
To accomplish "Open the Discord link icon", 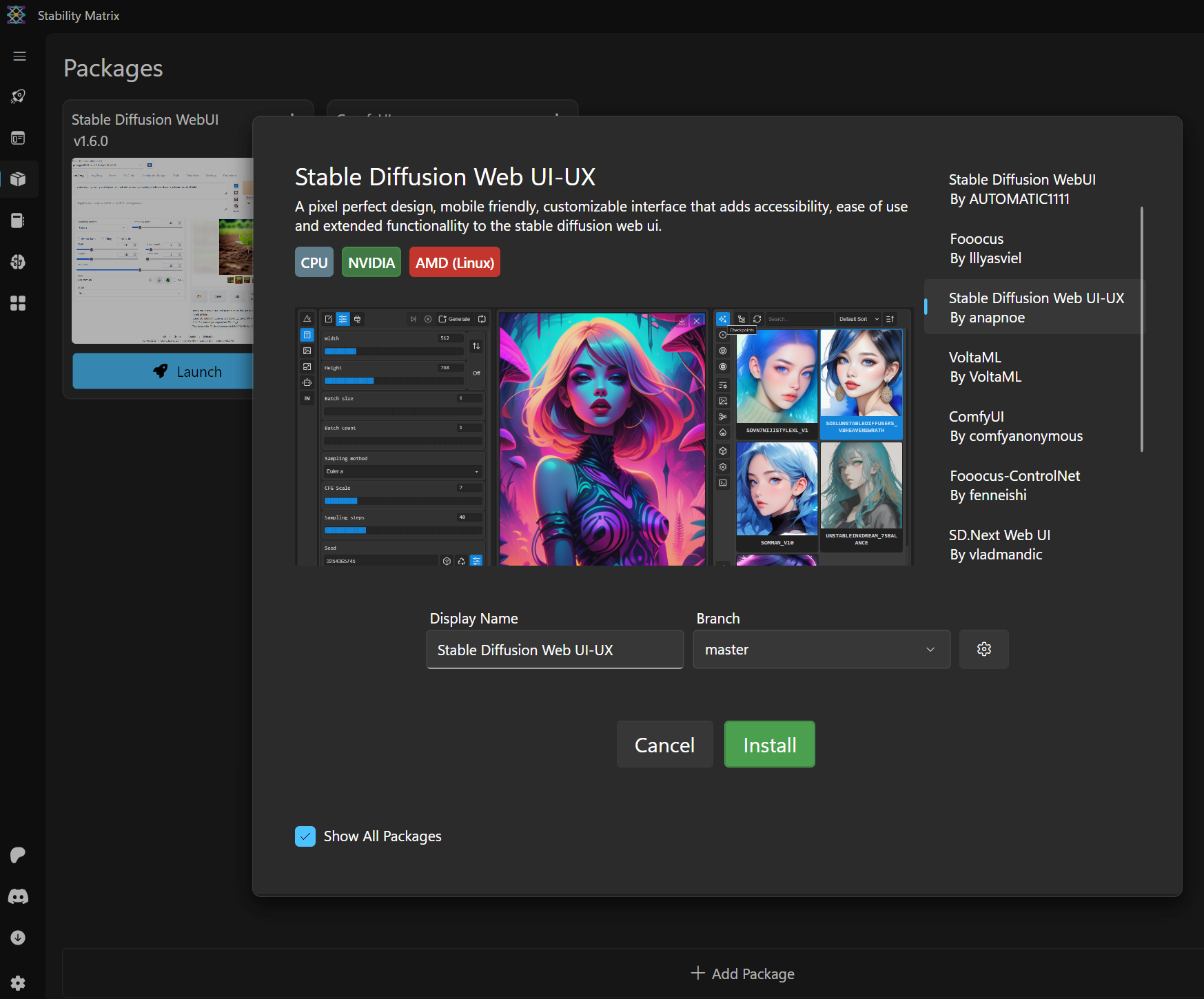I will point(19,896).
